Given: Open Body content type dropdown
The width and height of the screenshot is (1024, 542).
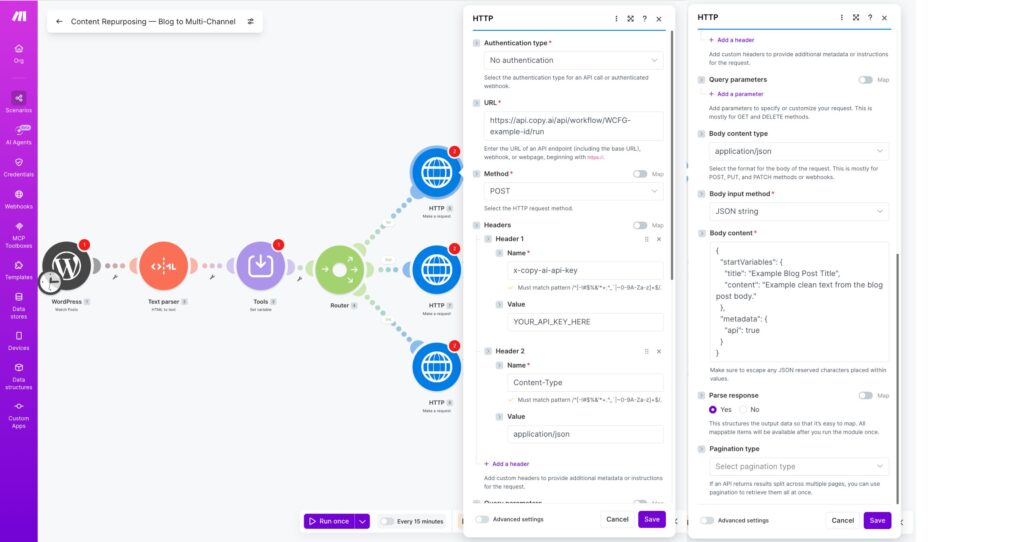Looking at the screenshot, I should pyautogui.click(x=799, y=151).
